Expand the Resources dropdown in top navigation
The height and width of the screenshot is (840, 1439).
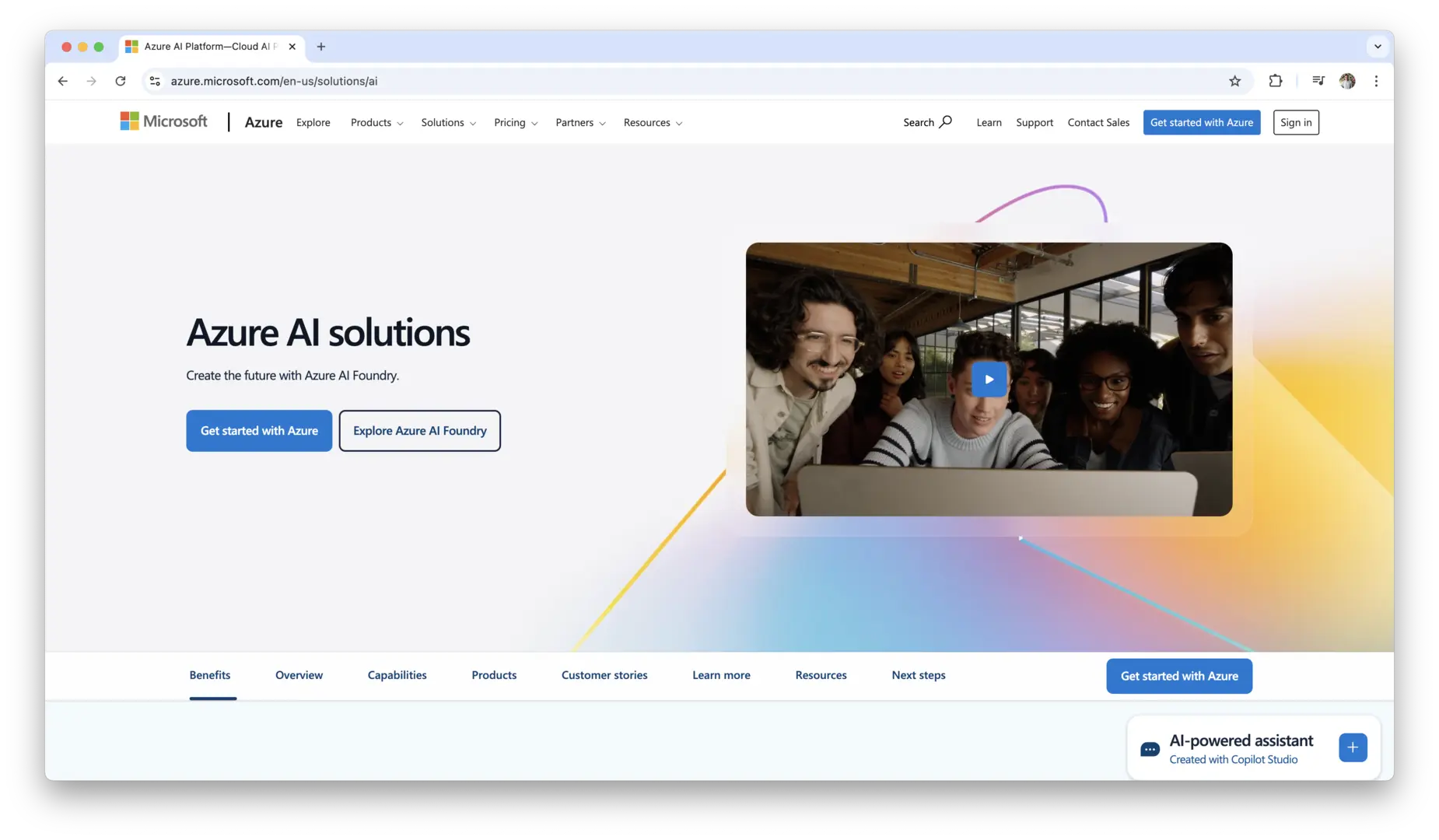653,122
